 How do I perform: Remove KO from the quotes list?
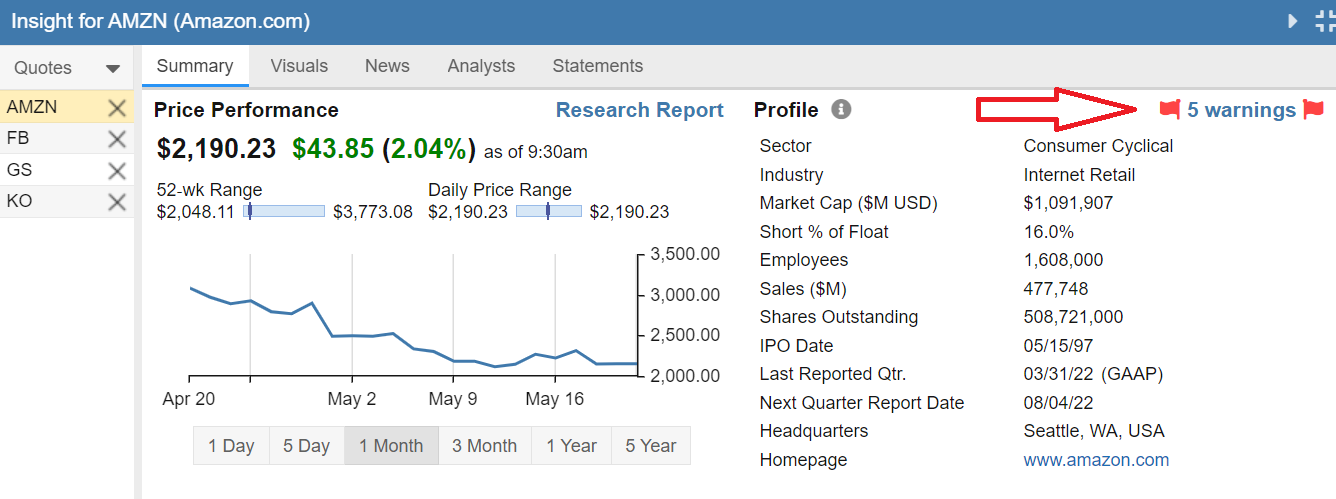click(x=117, y=202)
